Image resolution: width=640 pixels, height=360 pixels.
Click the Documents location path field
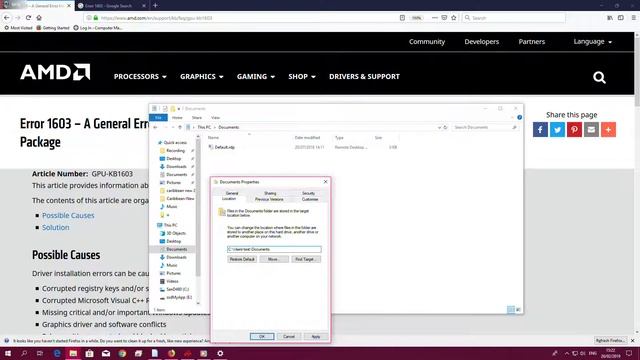coord(274,249)
